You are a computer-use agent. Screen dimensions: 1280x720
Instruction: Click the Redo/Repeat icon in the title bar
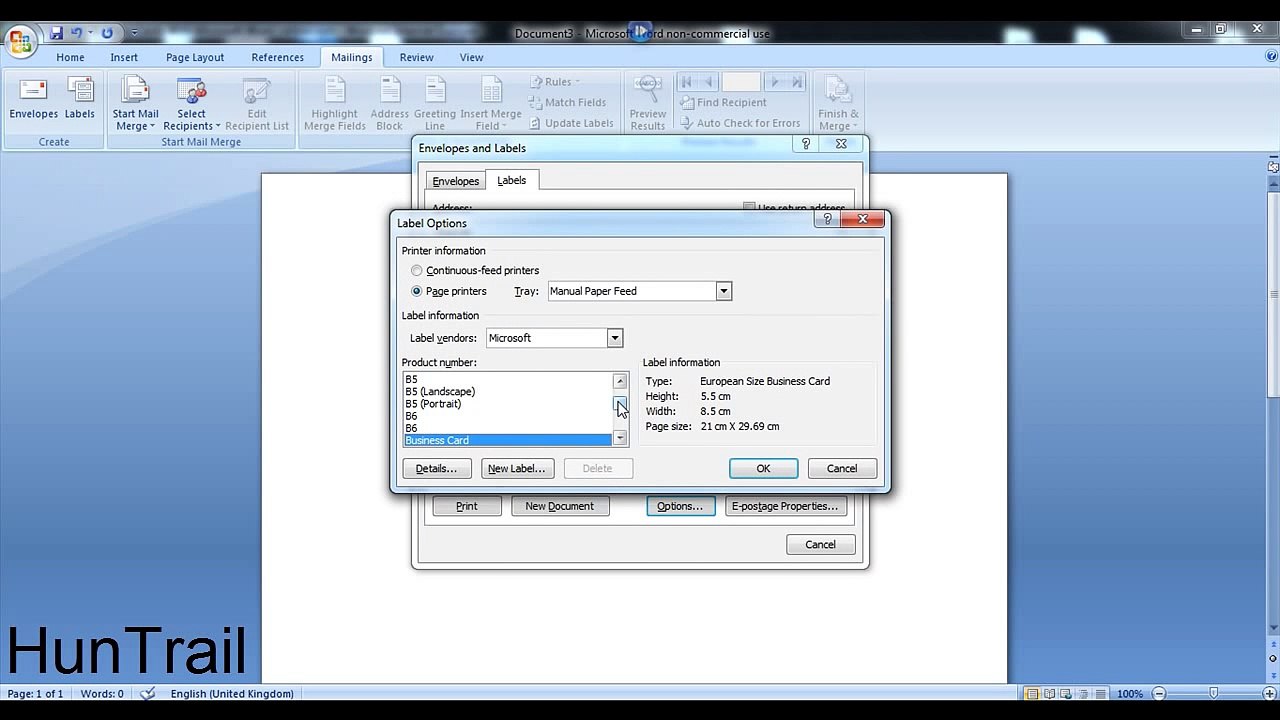pyautogui.click(x=107, y=33)
